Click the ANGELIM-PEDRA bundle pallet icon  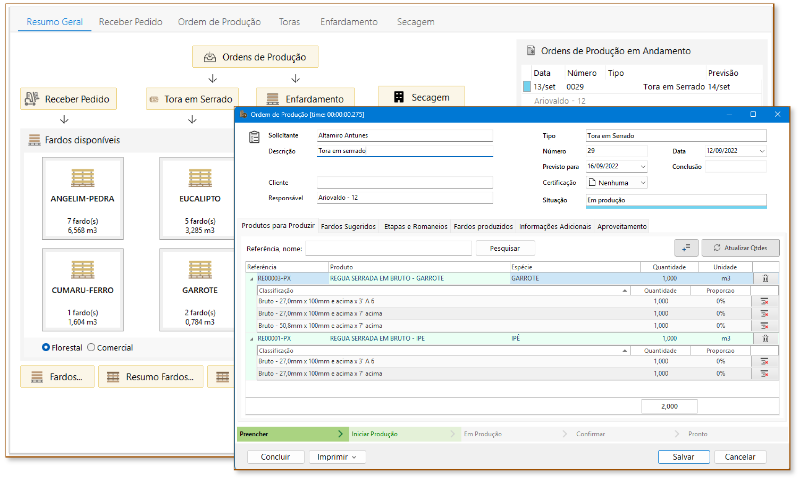tap(82, 178)
